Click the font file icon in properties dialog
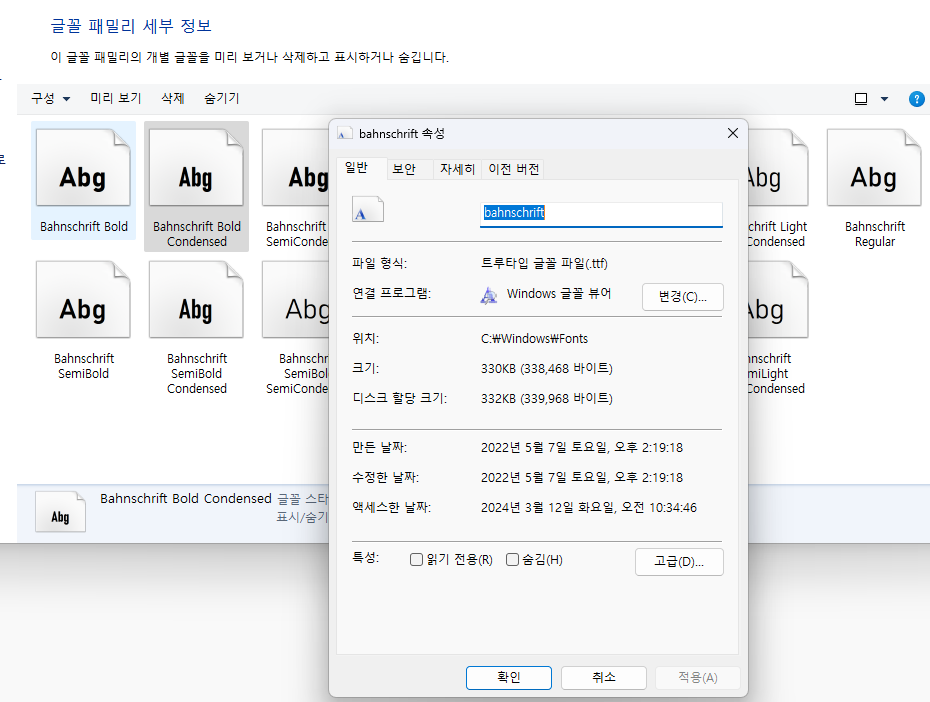 tap(368, 209)
